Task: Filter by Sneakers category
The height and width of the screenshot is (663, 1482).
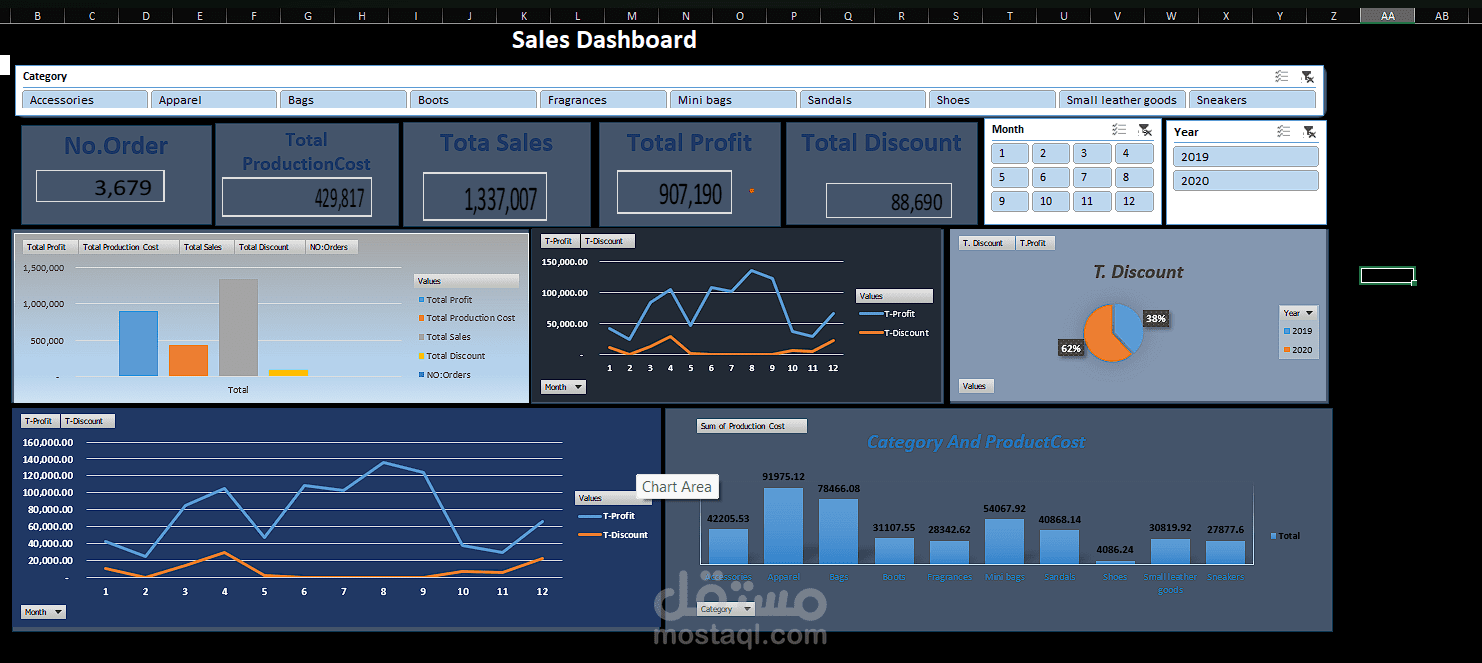Action: (x=1252, y=100)
